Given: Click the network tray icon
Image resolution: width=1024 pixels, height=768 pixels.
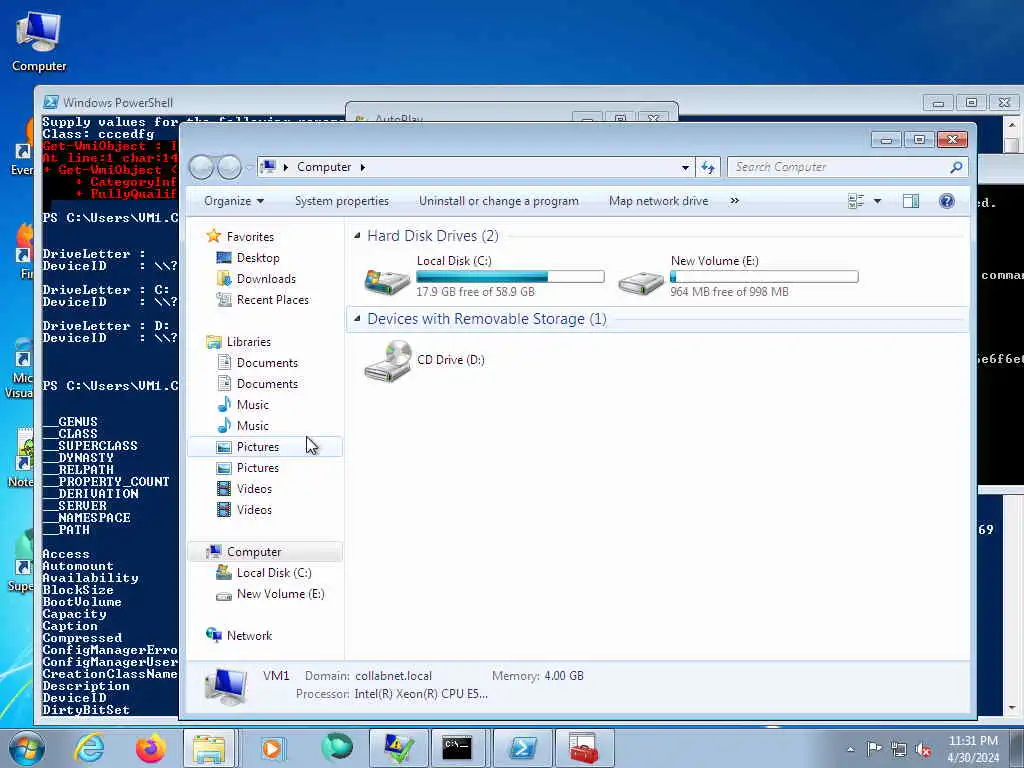Looking at the screenshot, I should tap(899, 749).
